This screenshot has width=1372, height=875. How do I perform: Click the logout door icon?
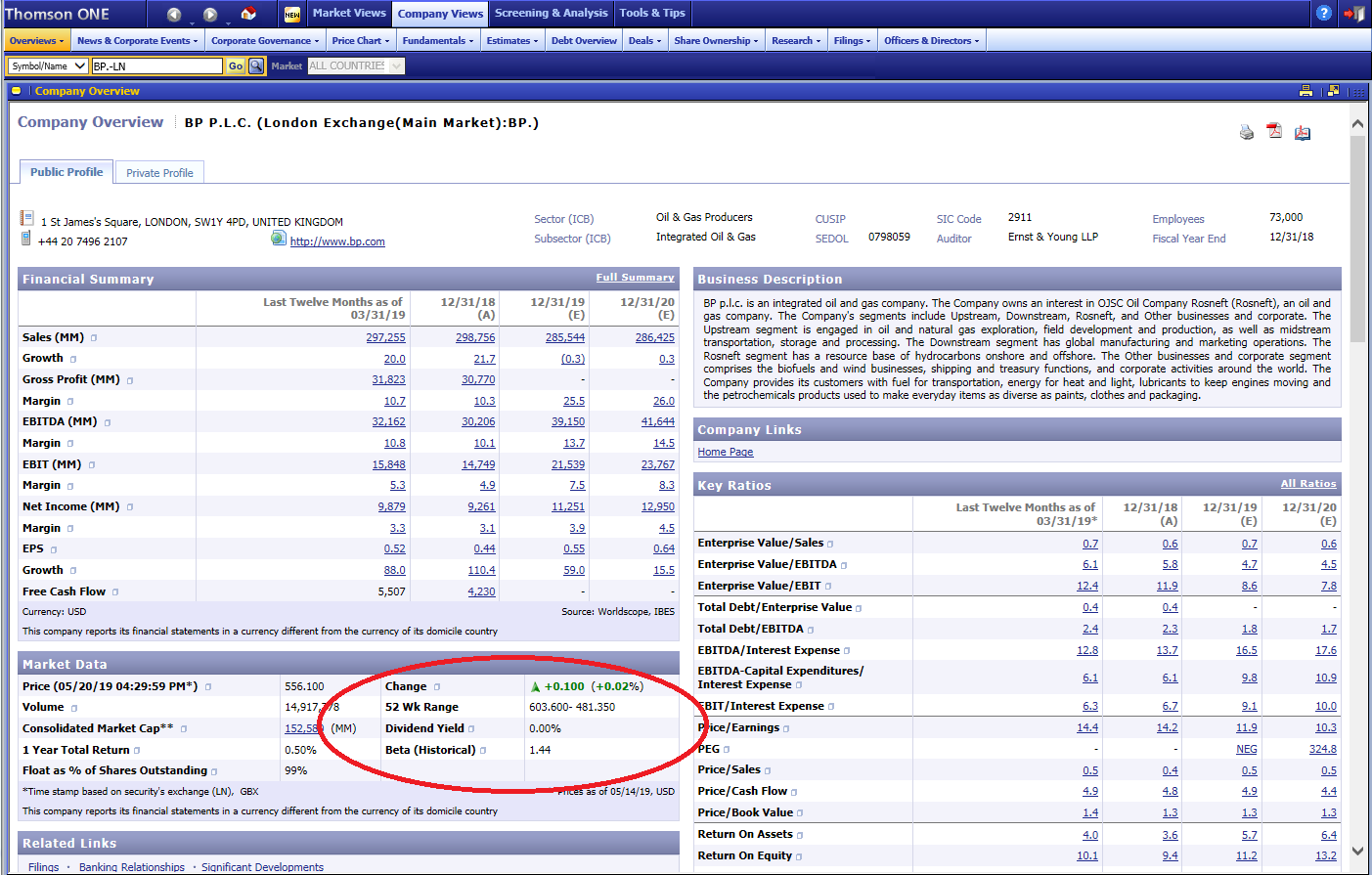pos(1353,14)
